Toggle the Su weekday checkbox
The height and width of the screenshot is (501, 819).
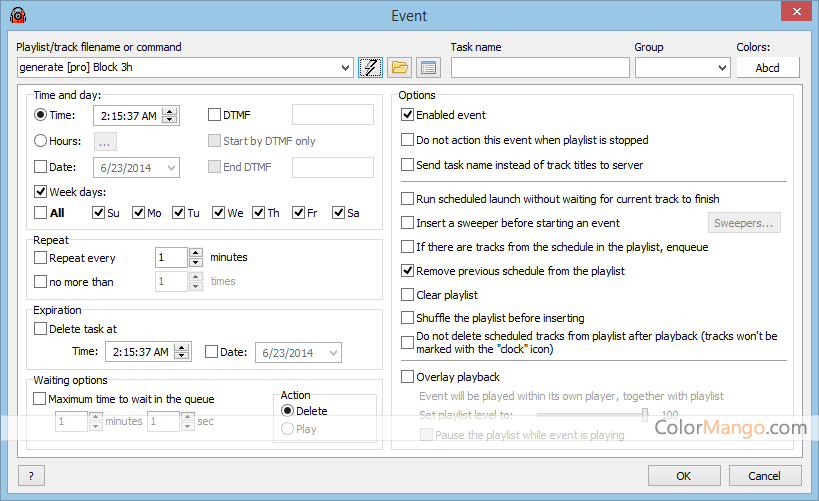[98, 212]
